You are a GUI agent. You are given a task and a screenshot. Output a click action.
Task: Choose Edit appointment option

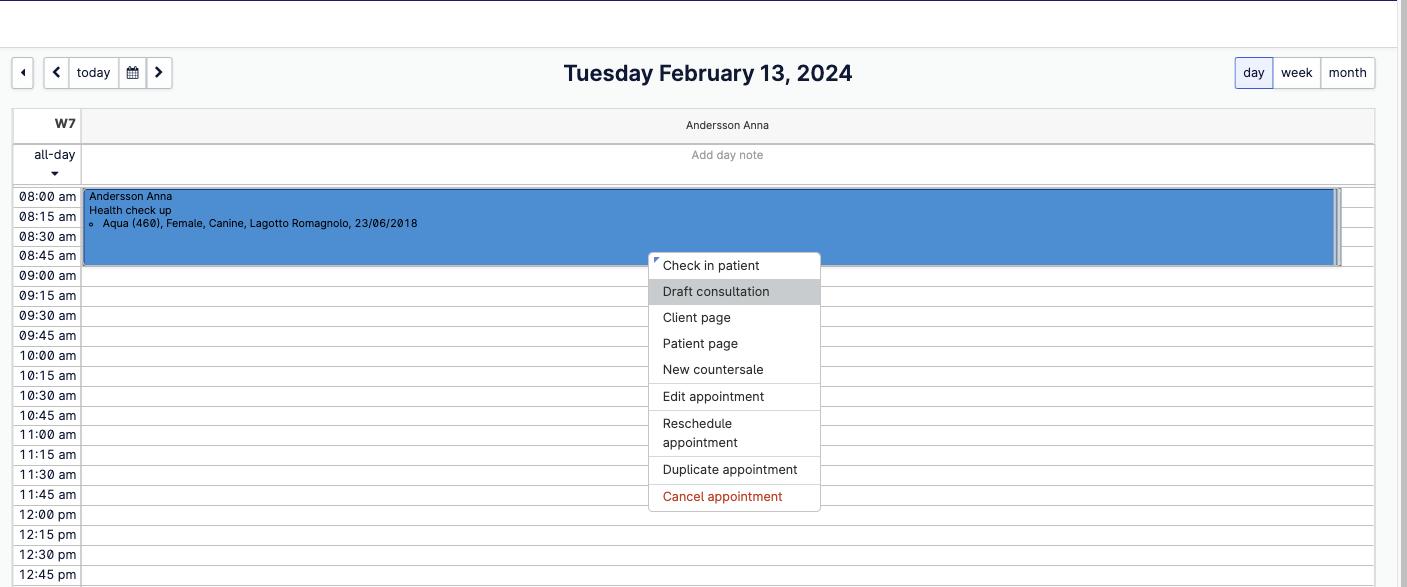713,397
